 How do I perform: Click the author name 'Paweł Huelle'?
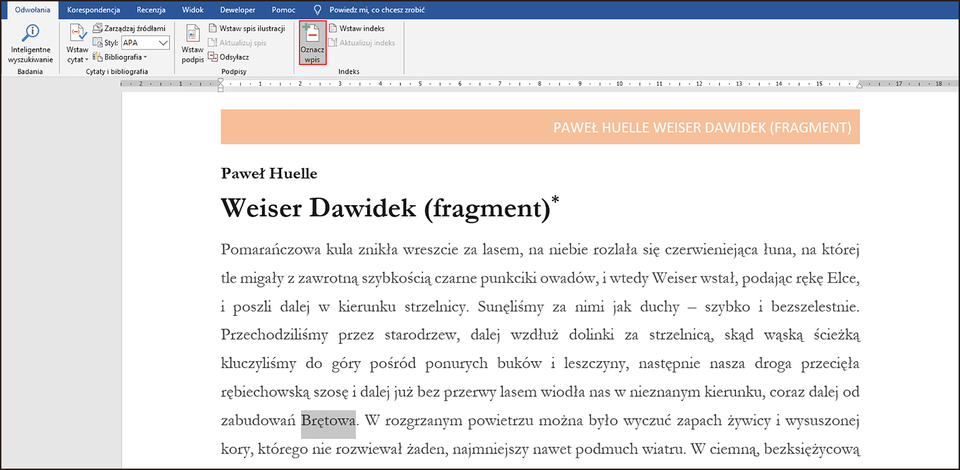click(x=269, y=174)
